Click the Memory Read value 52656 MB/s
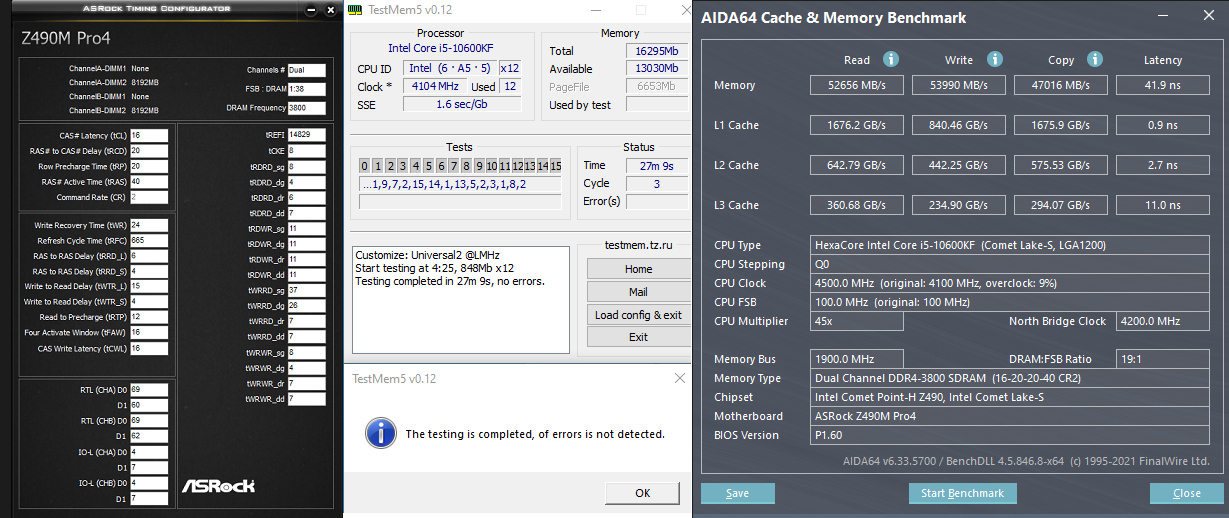The width and height of the screenshot is (1229, 518). point(857,85)
